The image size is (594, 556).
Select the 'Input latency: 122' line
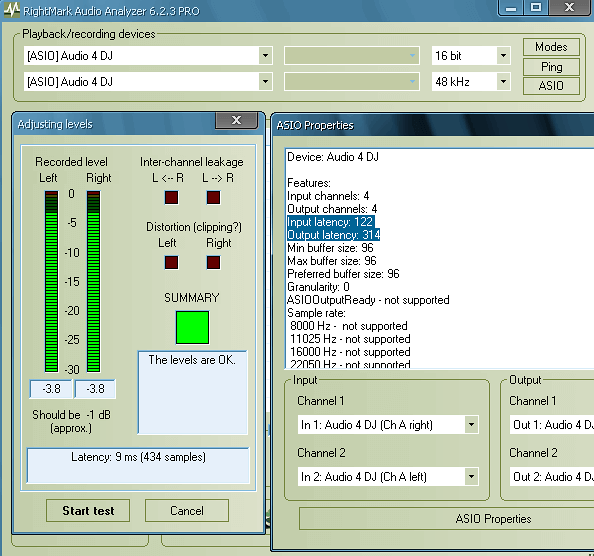point(330,222)
